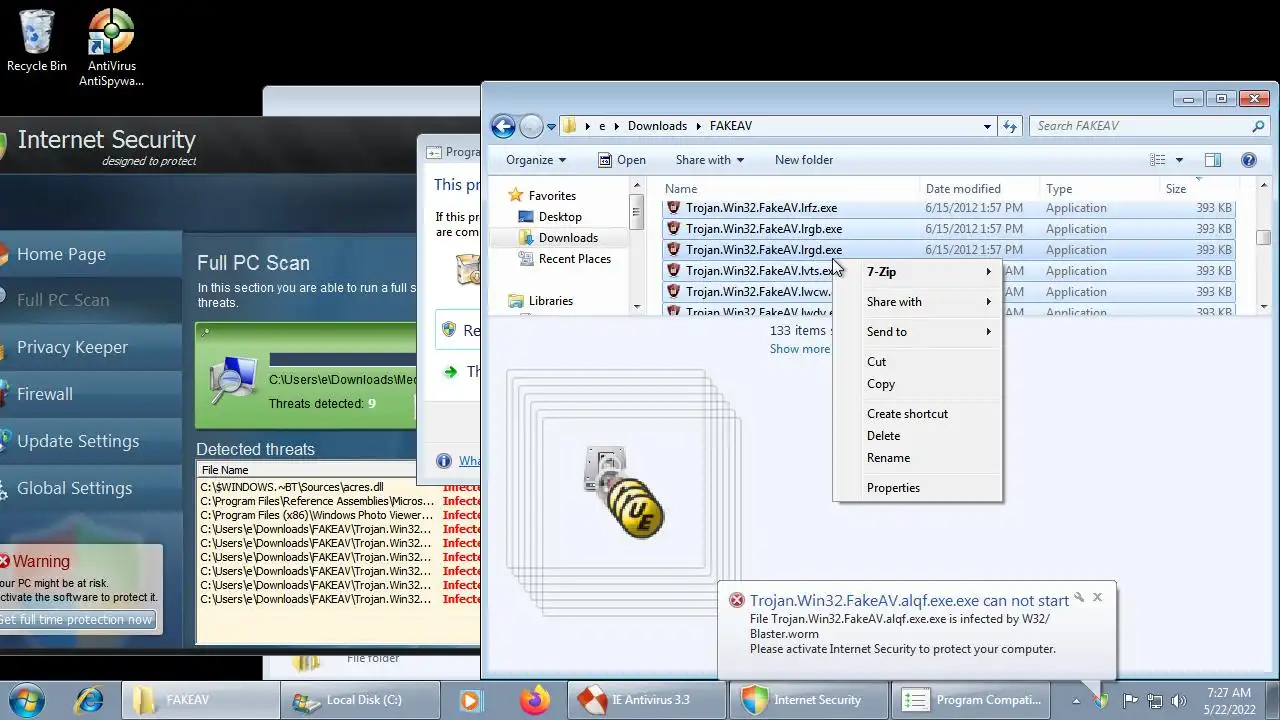The image size is (1280, 720).
Task: Open the Explorer help question-mark icon
Action: (1248, 160)
